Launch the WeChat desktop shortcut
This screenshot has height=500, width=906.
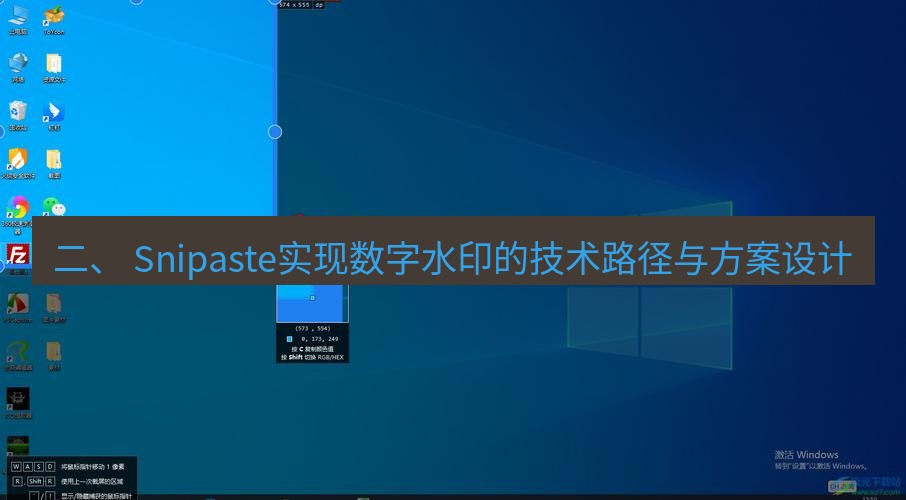54,206
